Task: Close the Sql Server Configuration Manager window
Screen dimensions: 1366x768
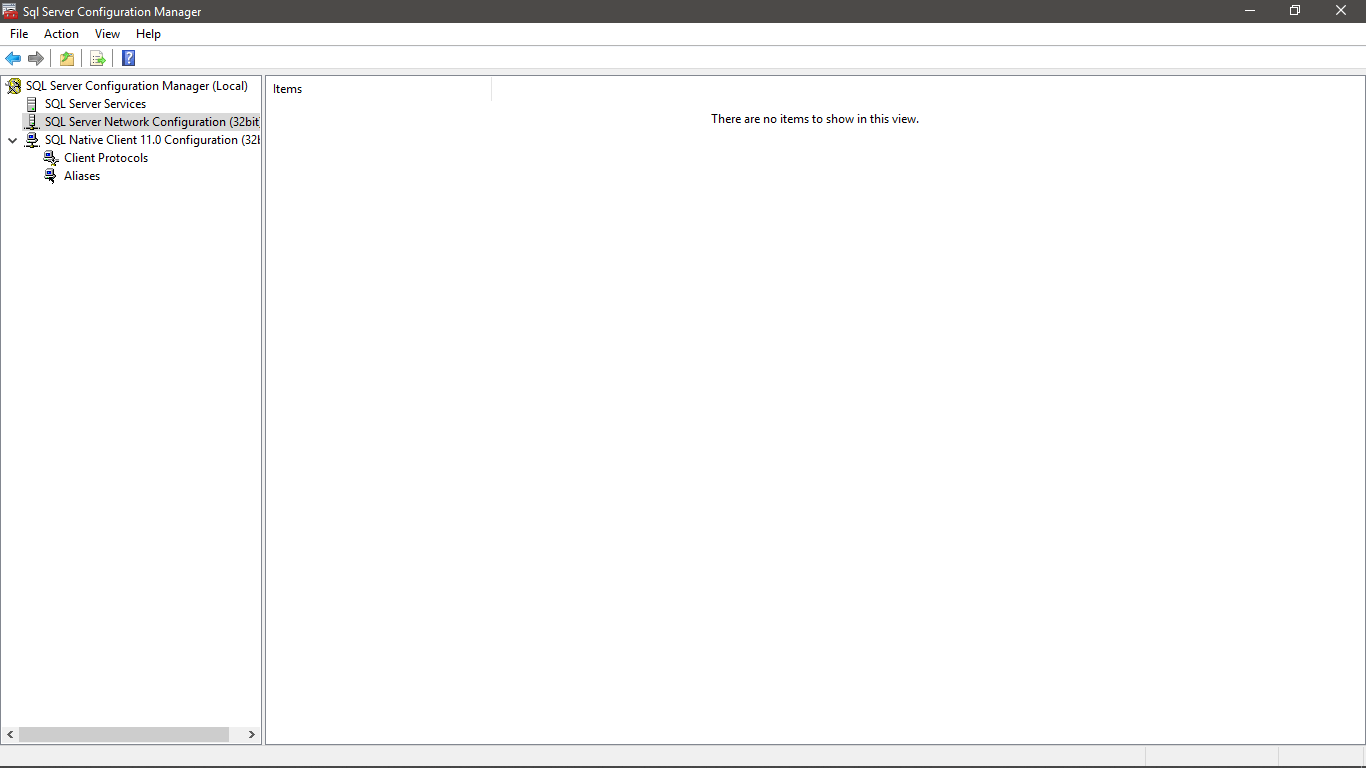Action: (1341, 11)
